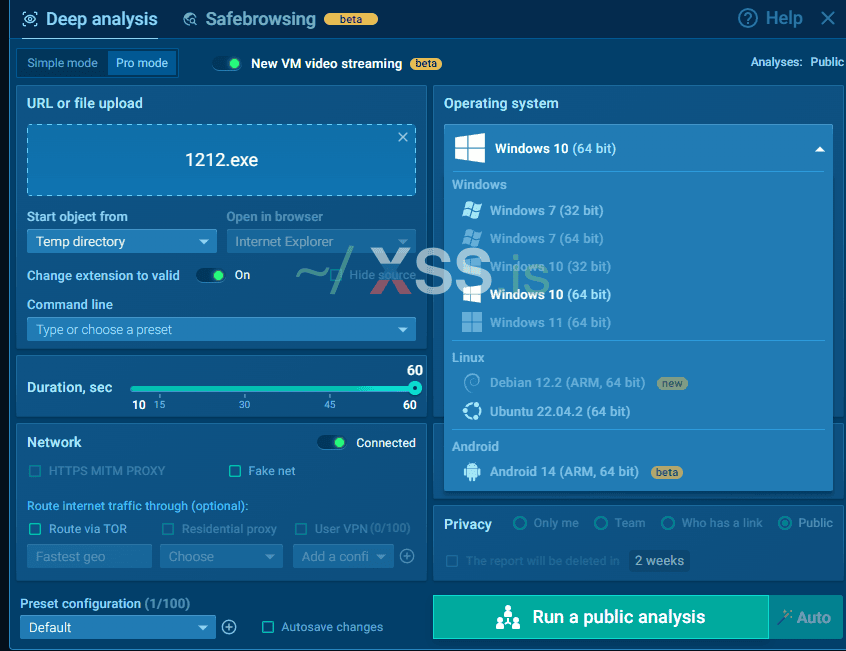This screenshot has width=846, height=651.
Task: Select Simple mode
Action: click(x=63, y=63)
